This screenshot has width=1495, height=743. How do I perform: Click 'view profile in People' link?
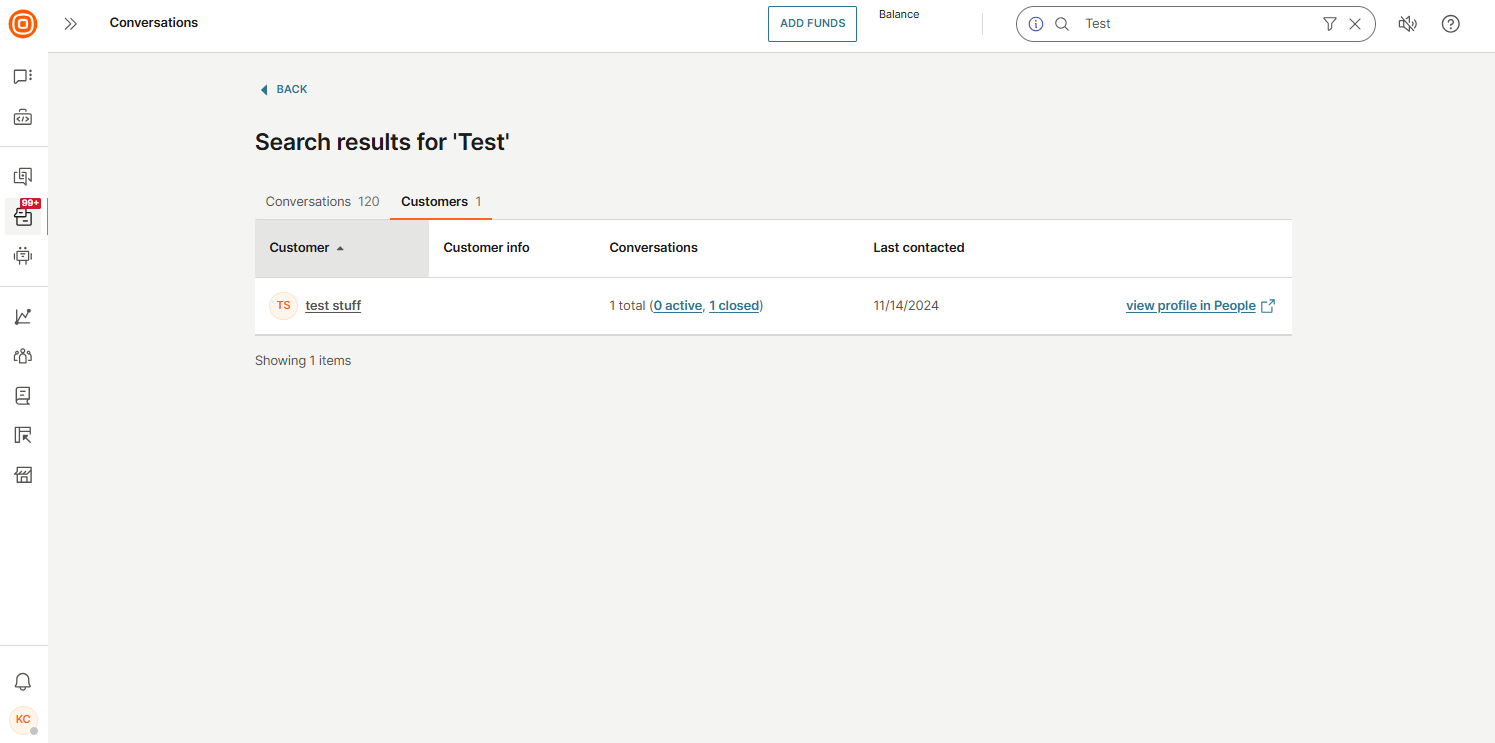coord(1191,306)
